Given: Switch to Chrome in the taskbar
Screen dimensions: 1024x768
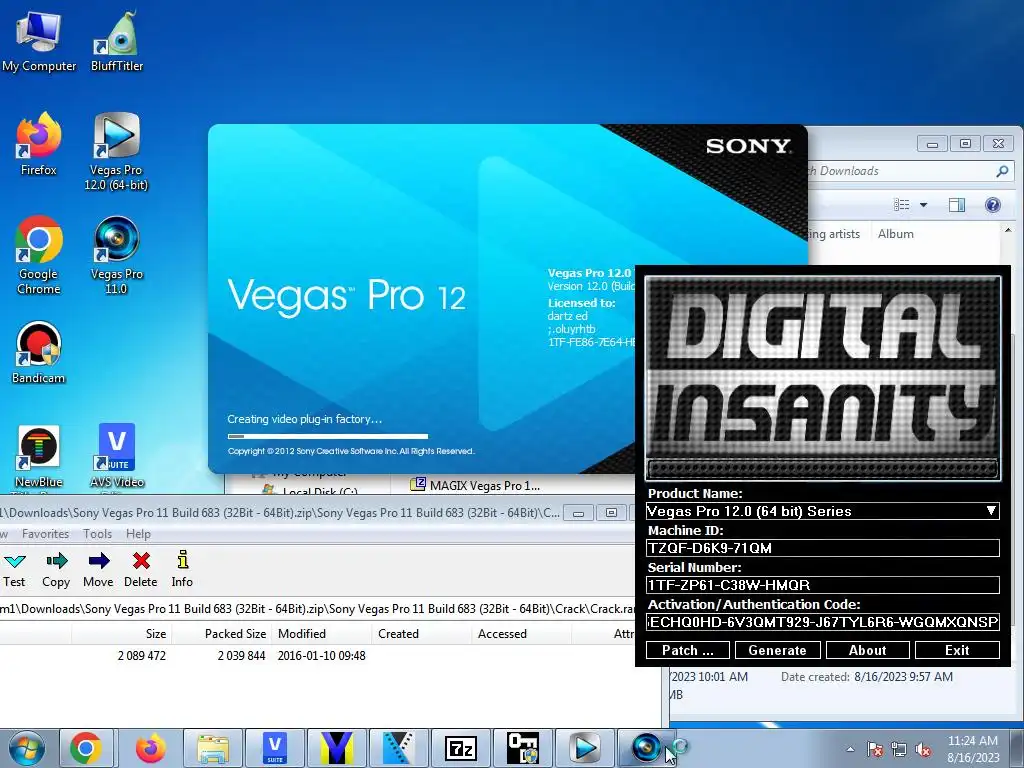Looking at the screenshot, I should [86, 748].
